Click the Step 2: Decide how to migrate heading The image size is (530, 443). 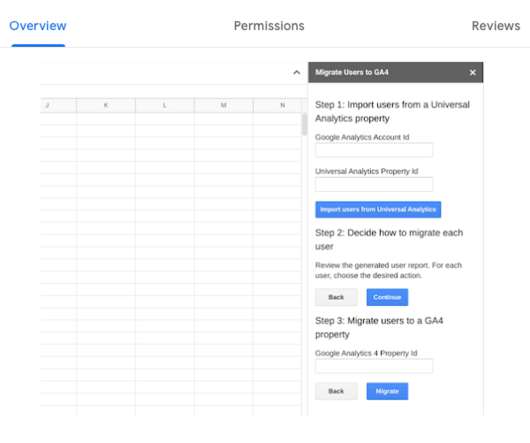point(389,239)
